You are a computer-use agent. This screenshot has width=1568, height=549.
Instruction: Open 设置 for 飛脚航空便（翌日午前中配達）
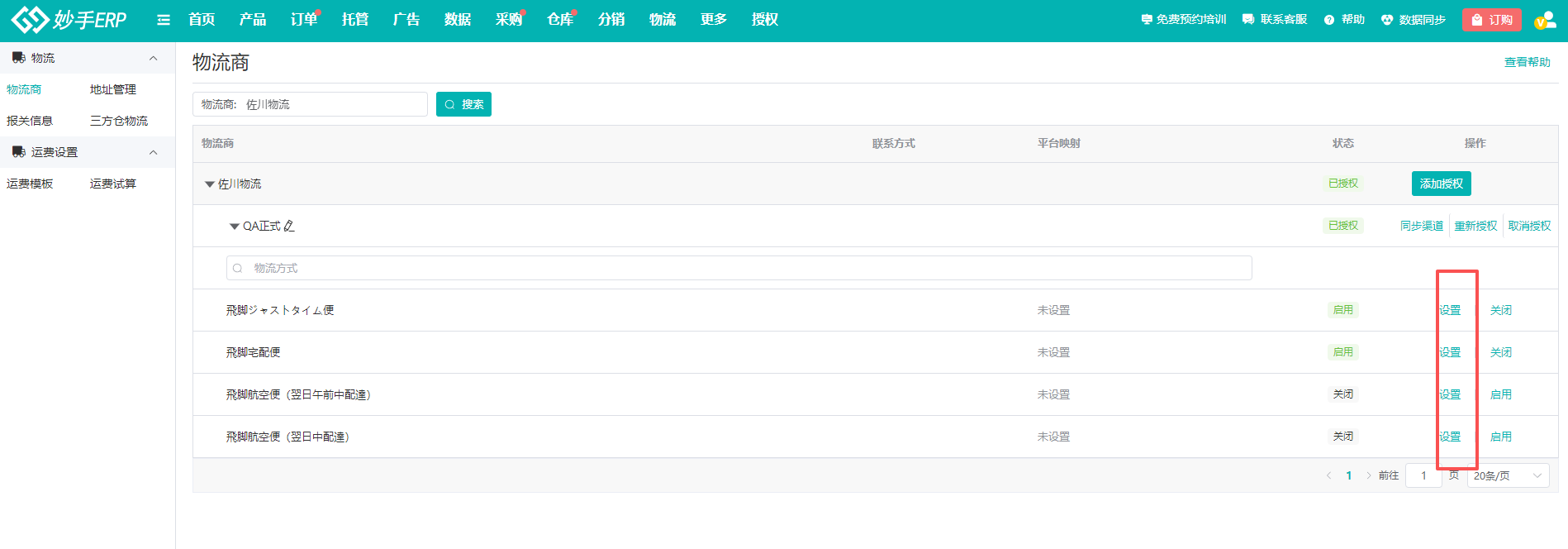[x=1450, y=394]
